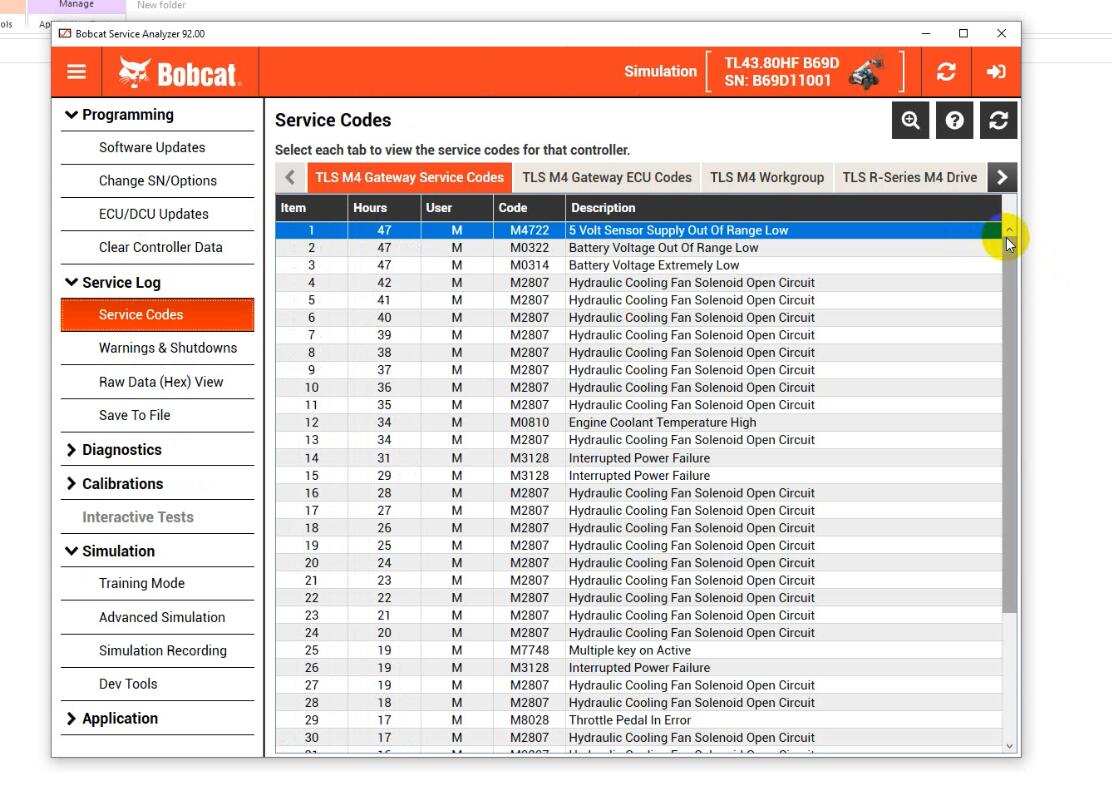The width and height of the screenshot is (1112, 798).
Task: Click the Description column header
Action: [x=784, y=208]
